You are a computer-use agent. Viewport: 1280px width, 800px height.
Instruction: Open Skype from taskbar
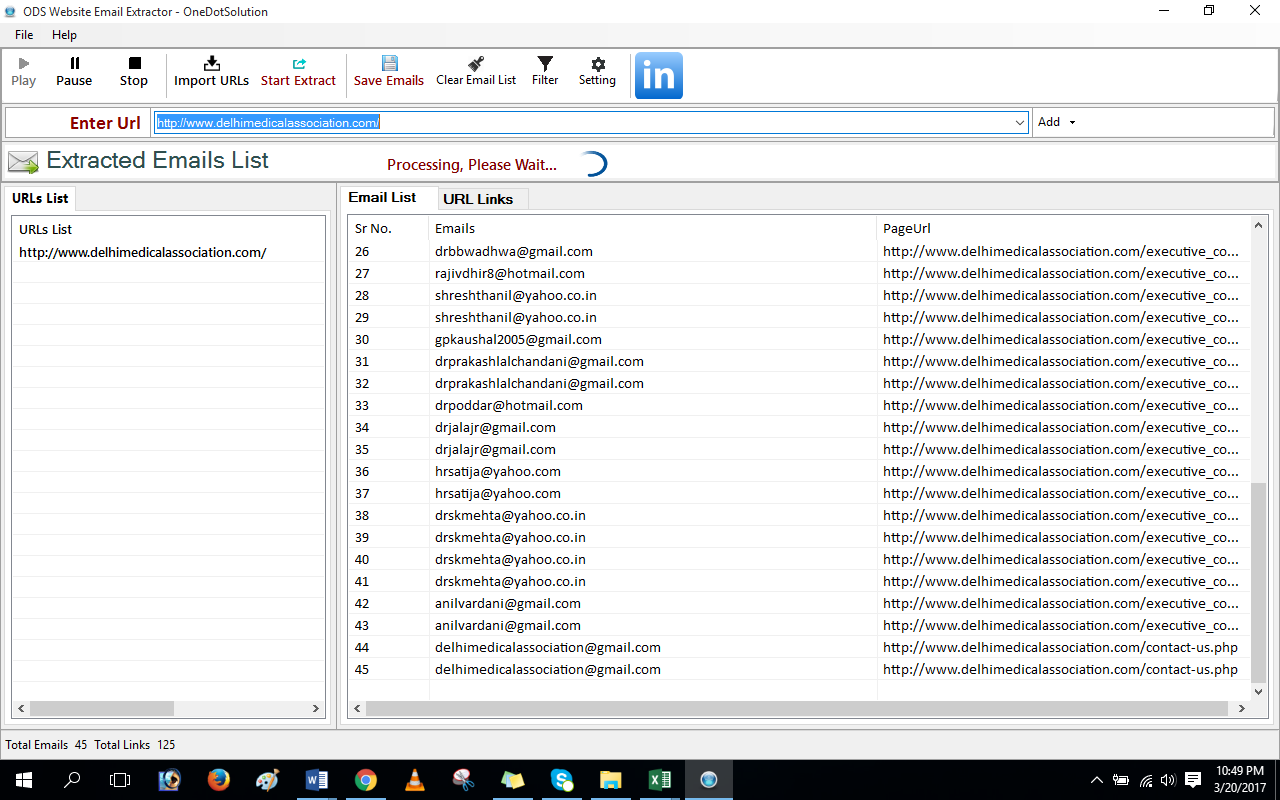pos(562,780)
